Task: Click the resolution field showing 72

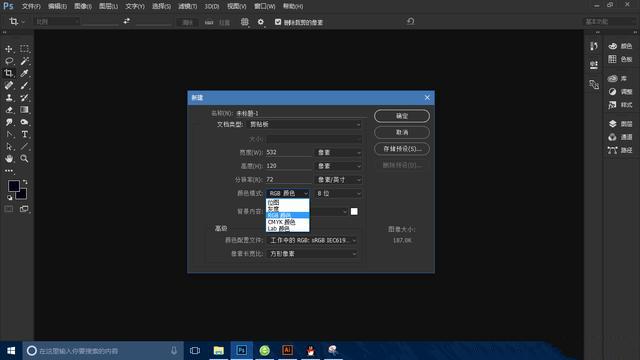Action: click(x=288, y=180)
